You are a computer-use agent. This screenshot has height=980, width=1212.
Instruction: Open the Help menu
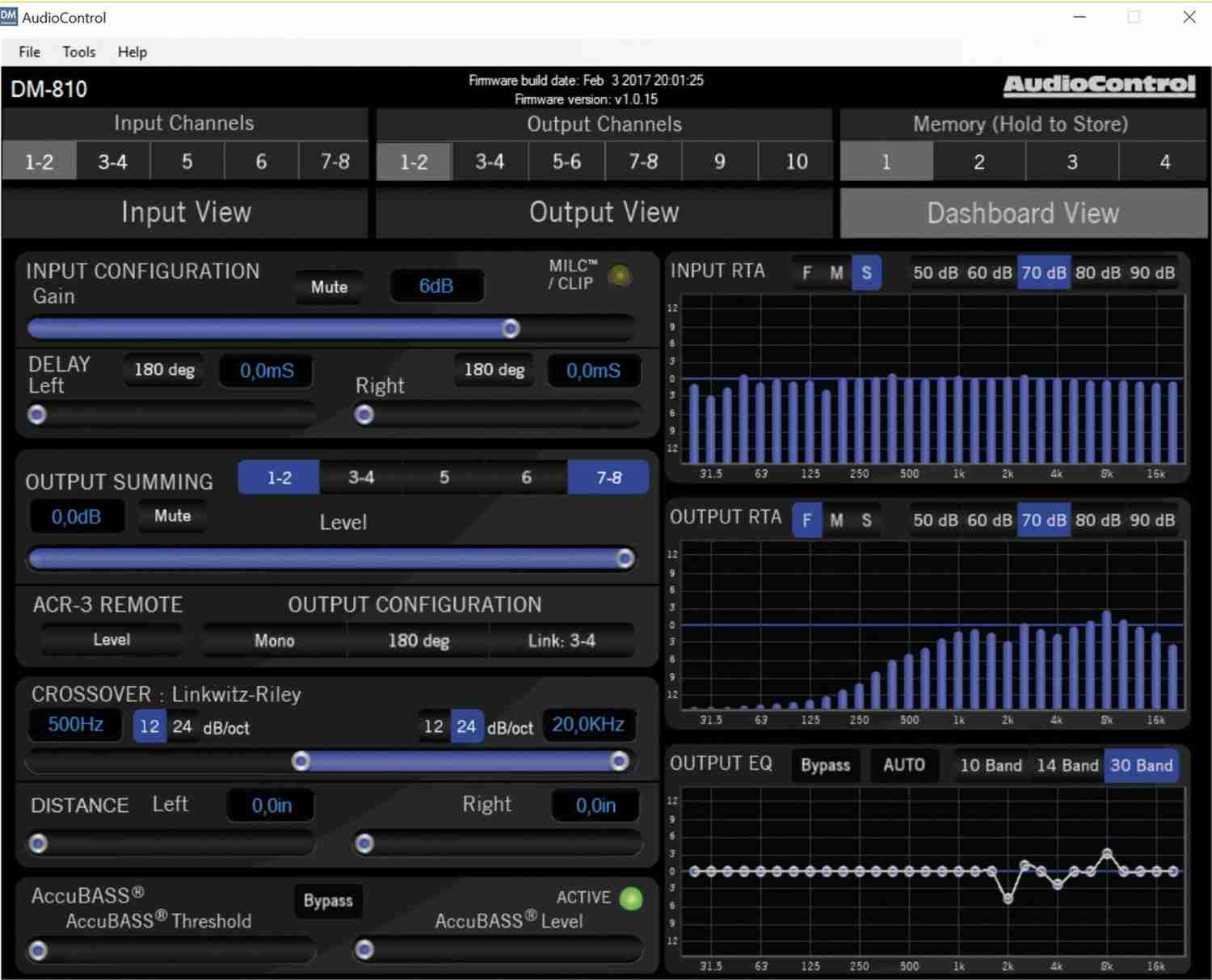[133, 52]
